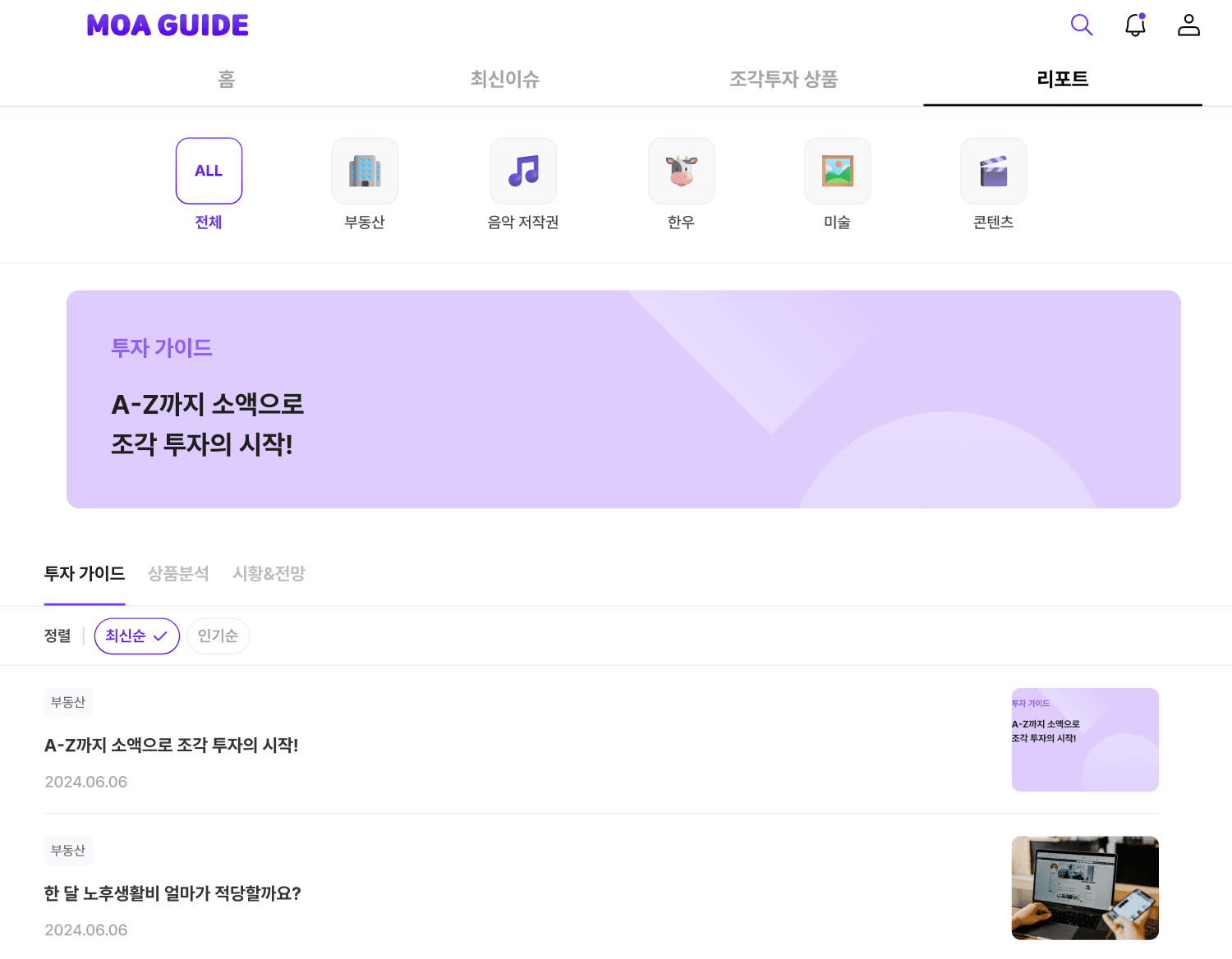Open article 한 달 노후생활비 얼마가 적당할까요?
1232x959 pixels.
click(172, 893)
